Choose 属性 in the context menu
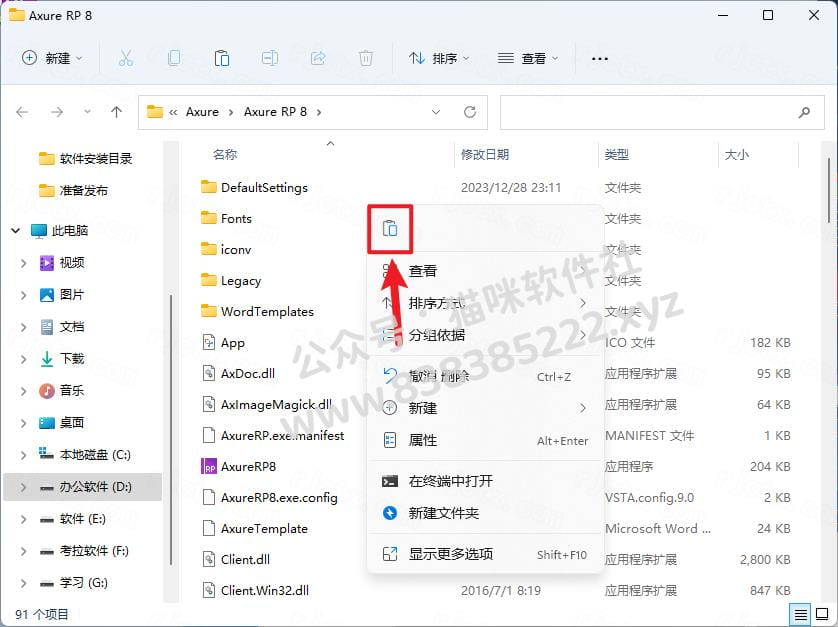 tap(485, 440)
